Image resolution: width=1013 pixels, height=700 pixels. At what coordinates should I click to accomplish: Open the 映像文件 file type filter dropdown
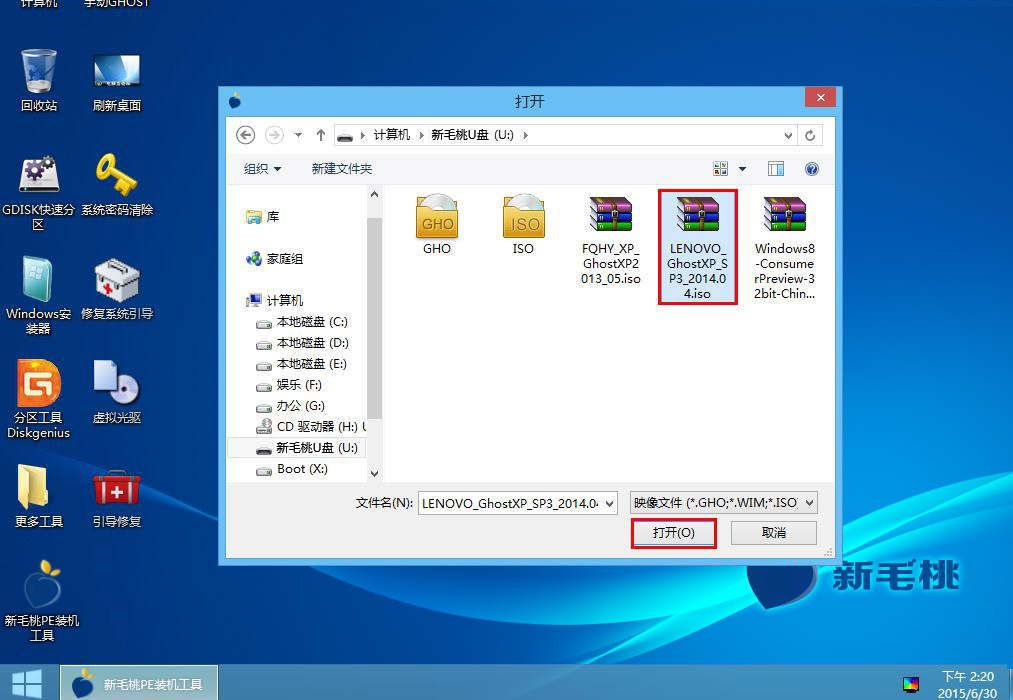coord(724,502)
